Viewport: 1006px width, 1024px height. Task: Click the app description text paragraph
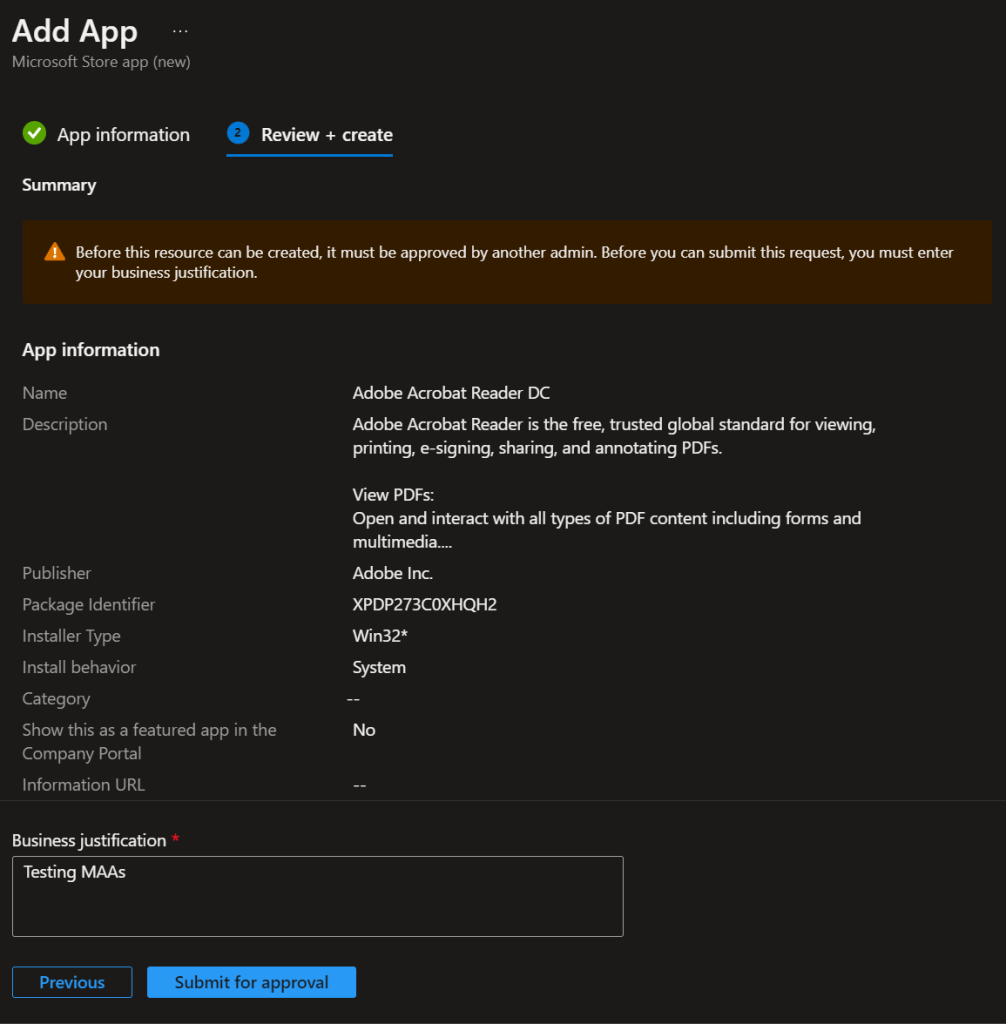tap(614, 436)
